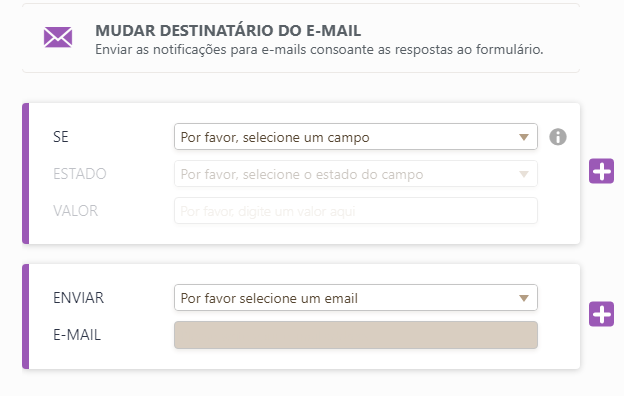The image size is (624, 396).
Task: Click the VALOR text input field
Action: (356, 211)
